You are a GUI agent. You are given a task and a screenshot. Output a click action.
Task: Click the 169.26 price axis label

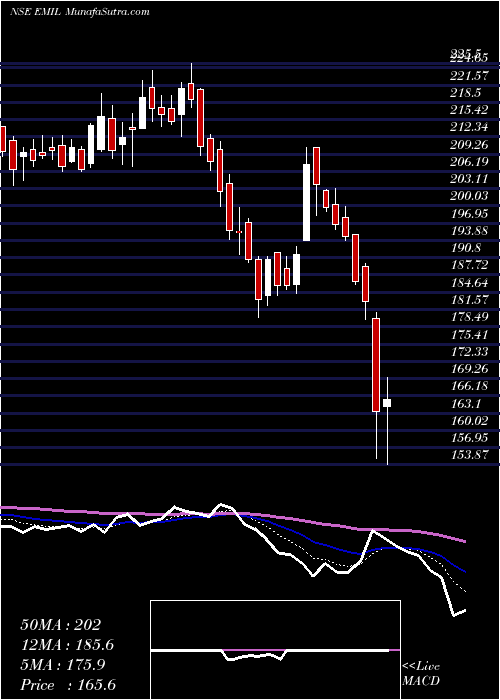(x=469, y=368)
